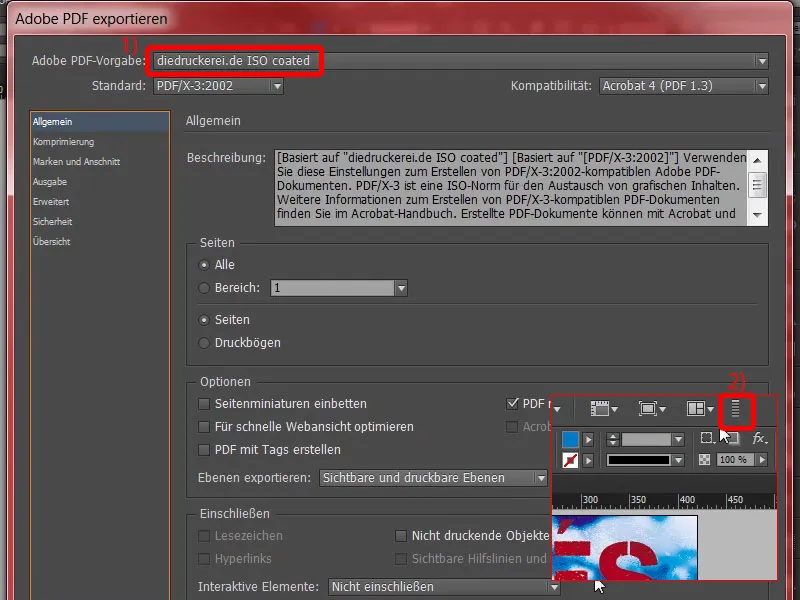The width and height of the screenshot is (800, 600).
Task: Open the stroke style dropdown arrow
Action: [x=678, y=460]
